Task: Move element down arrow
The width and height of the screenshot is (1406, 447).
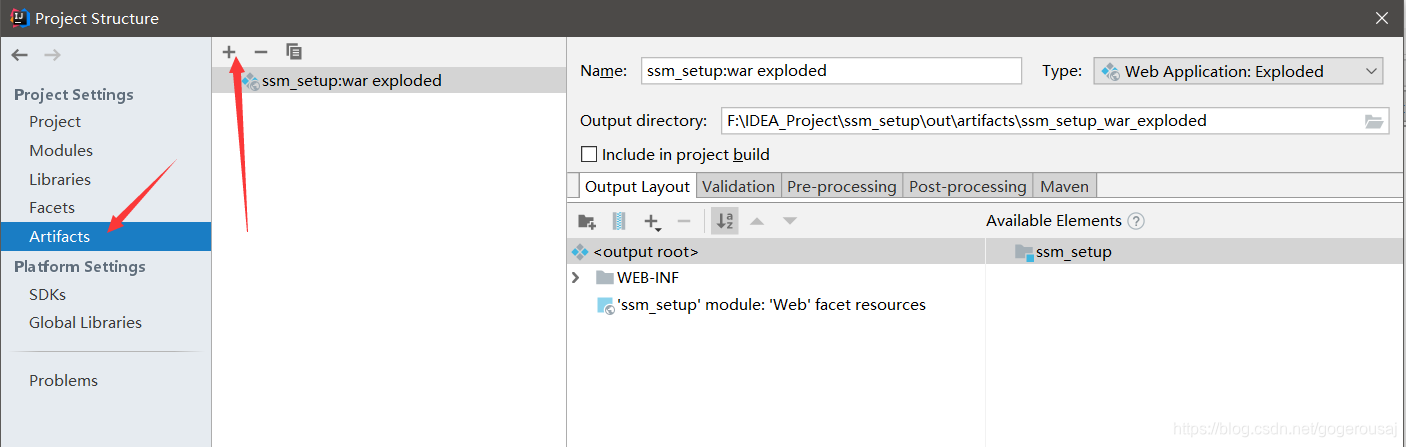Action: tap(790, 221)
